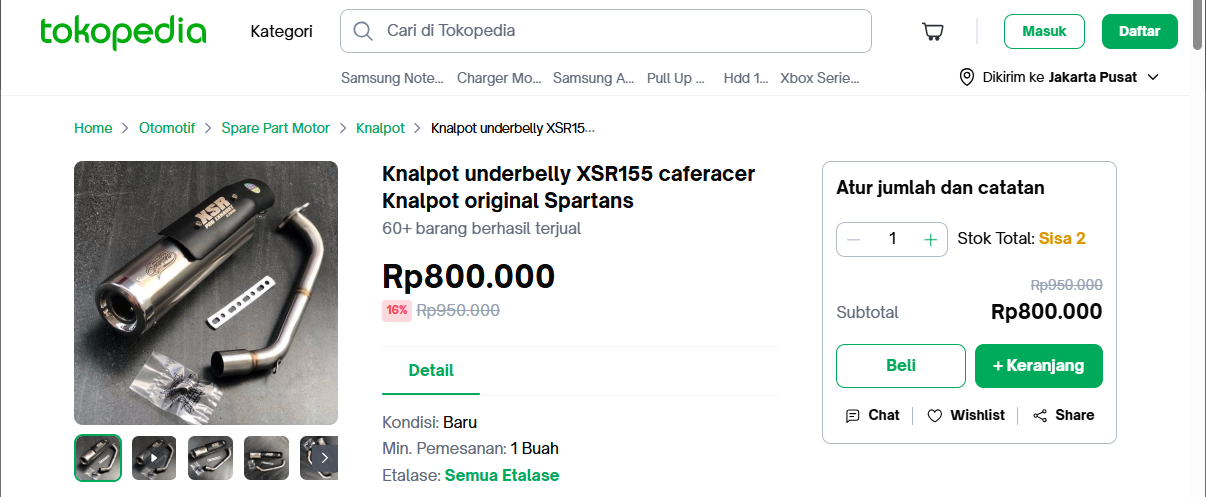Decrease quantity with the minus icon

tap(853, 239)
